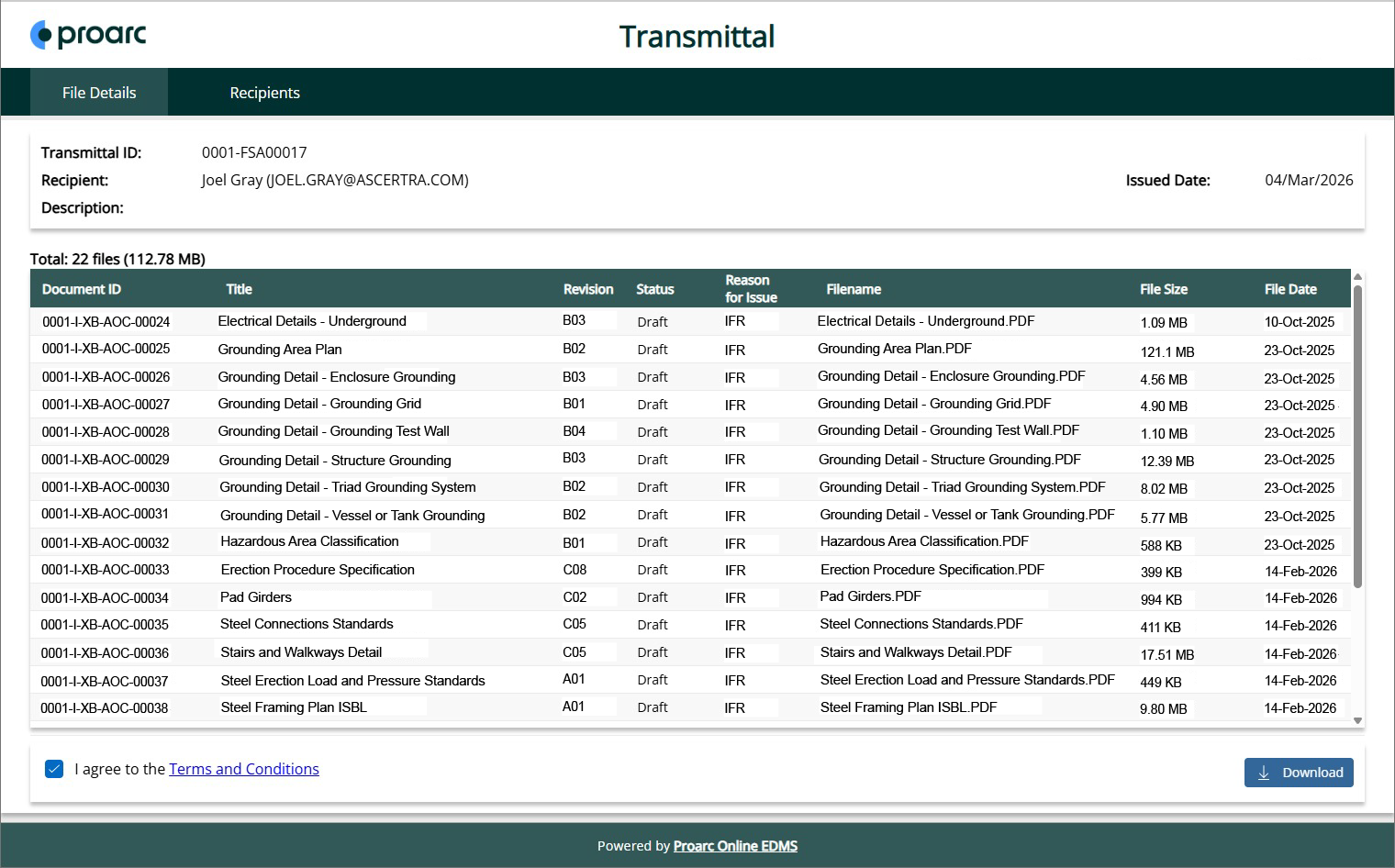Viewport: 1395px width, 868px height.
Task: Click the Proarc logo
Action: coord(88,35)
